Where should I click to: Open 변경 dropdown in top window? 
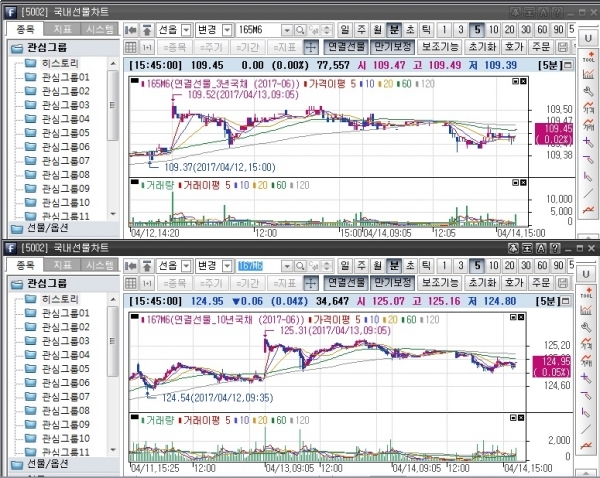[227, 30]
